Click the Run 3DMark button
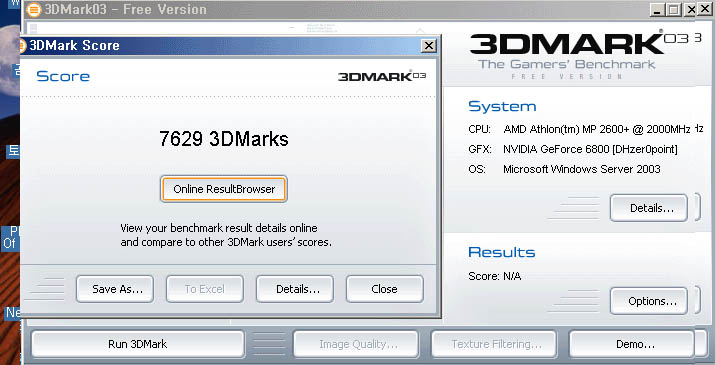This screenshot has width=716, height=365. [x=137, y=344]
